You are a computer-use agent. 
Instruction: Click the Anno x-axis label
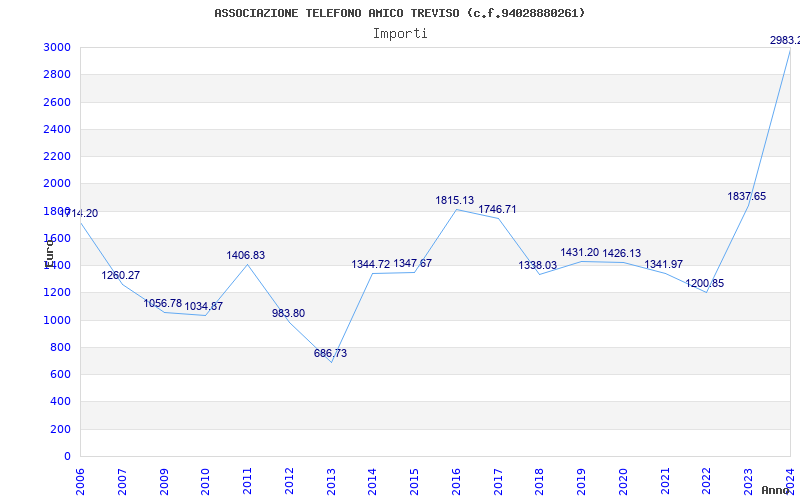[x=775, y=490]
